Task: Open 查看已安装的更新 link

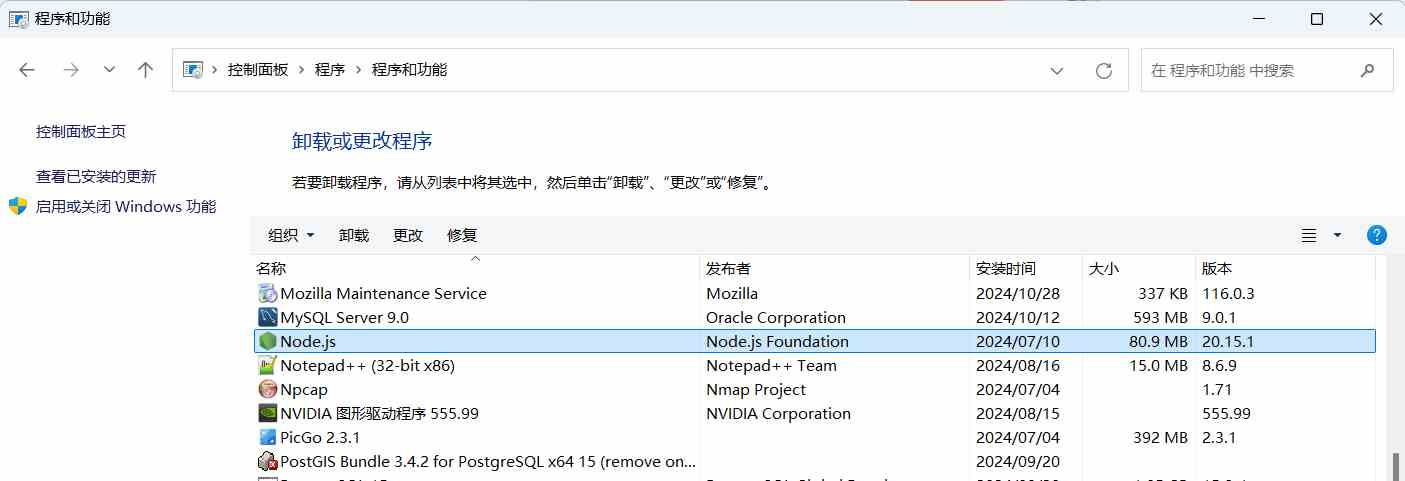Action: pyautogui.click(x=96, y=176)
